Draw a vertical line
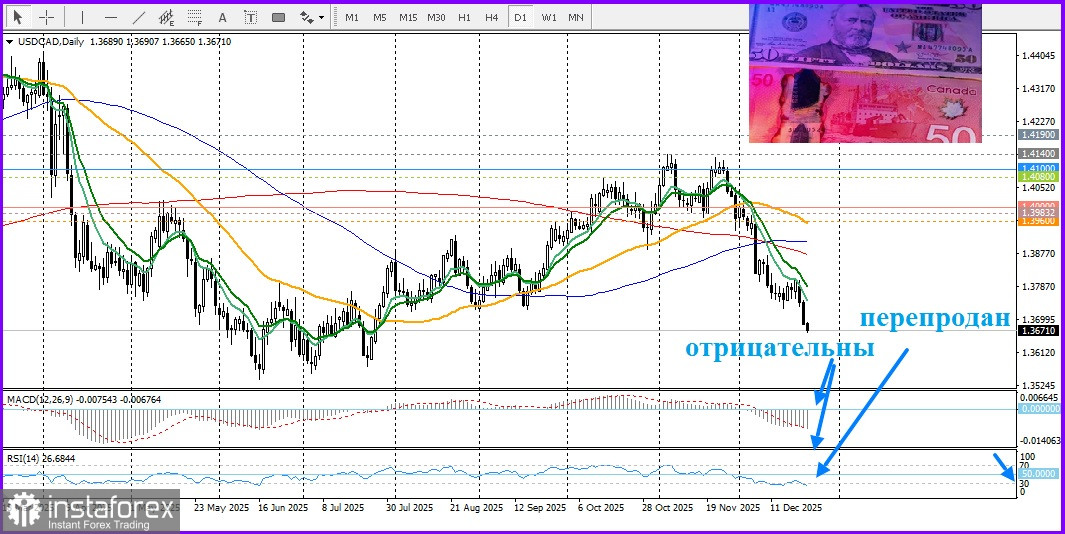1065x534 pixels. 82,17
